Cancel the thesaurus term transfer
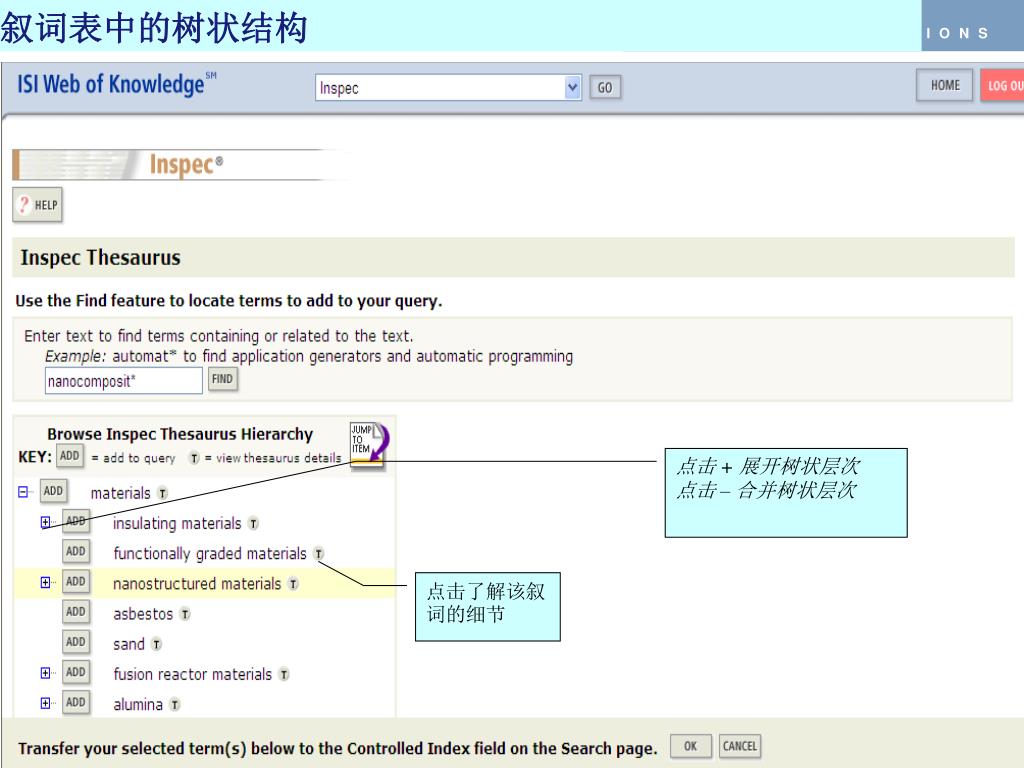The height and width of the screenshot is (768, 1024). coord(740,746)
